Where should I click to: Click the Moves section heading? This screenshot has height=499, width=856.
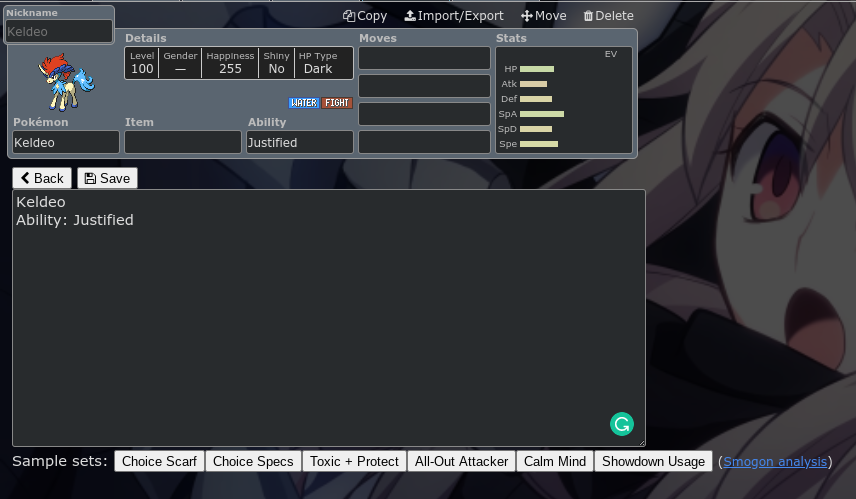tap(378, 38)
